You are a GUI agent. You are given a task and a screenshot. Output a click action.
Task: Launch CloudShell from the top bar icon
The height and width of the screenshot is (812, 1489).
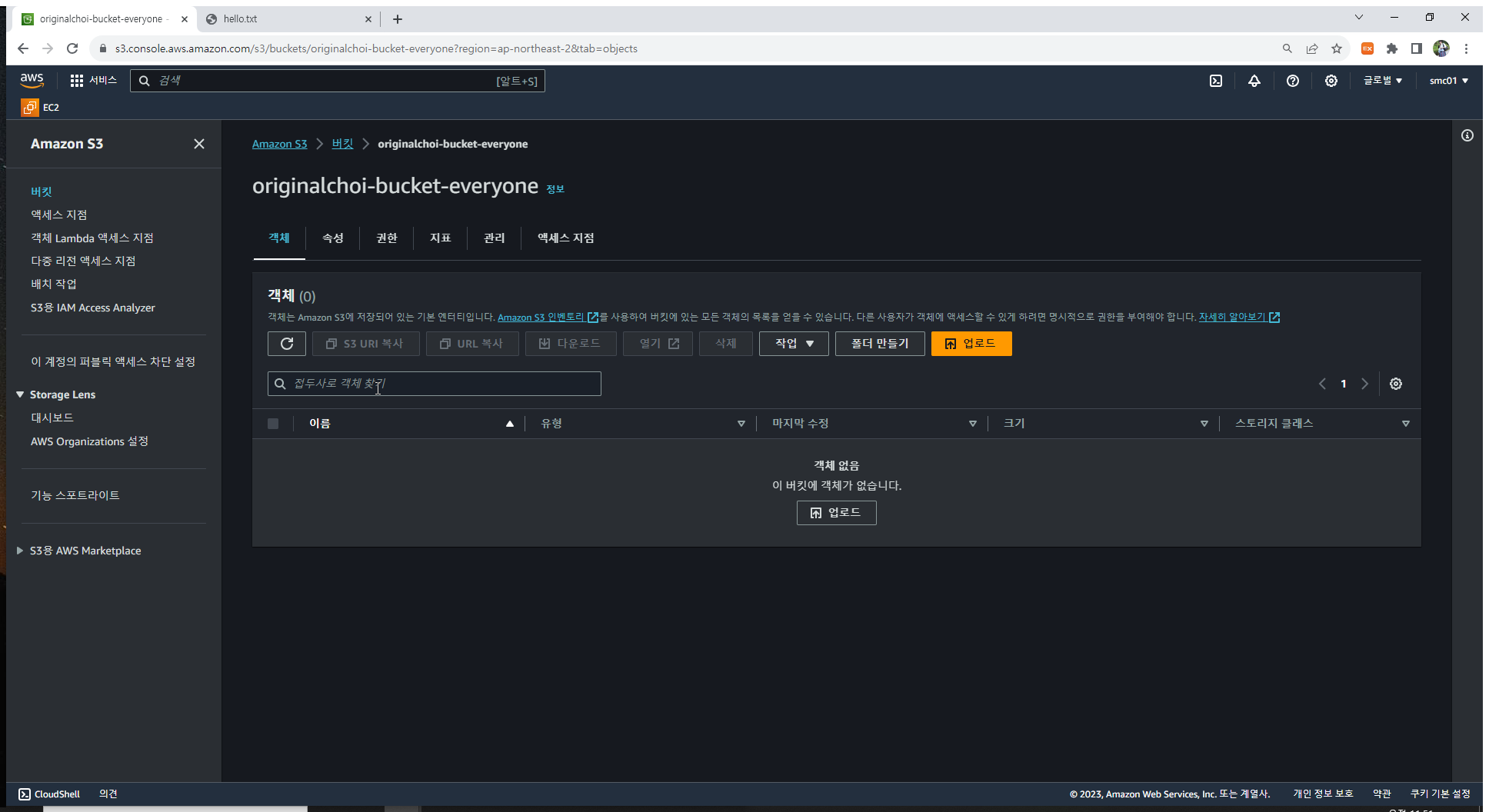coord(1216,81)
